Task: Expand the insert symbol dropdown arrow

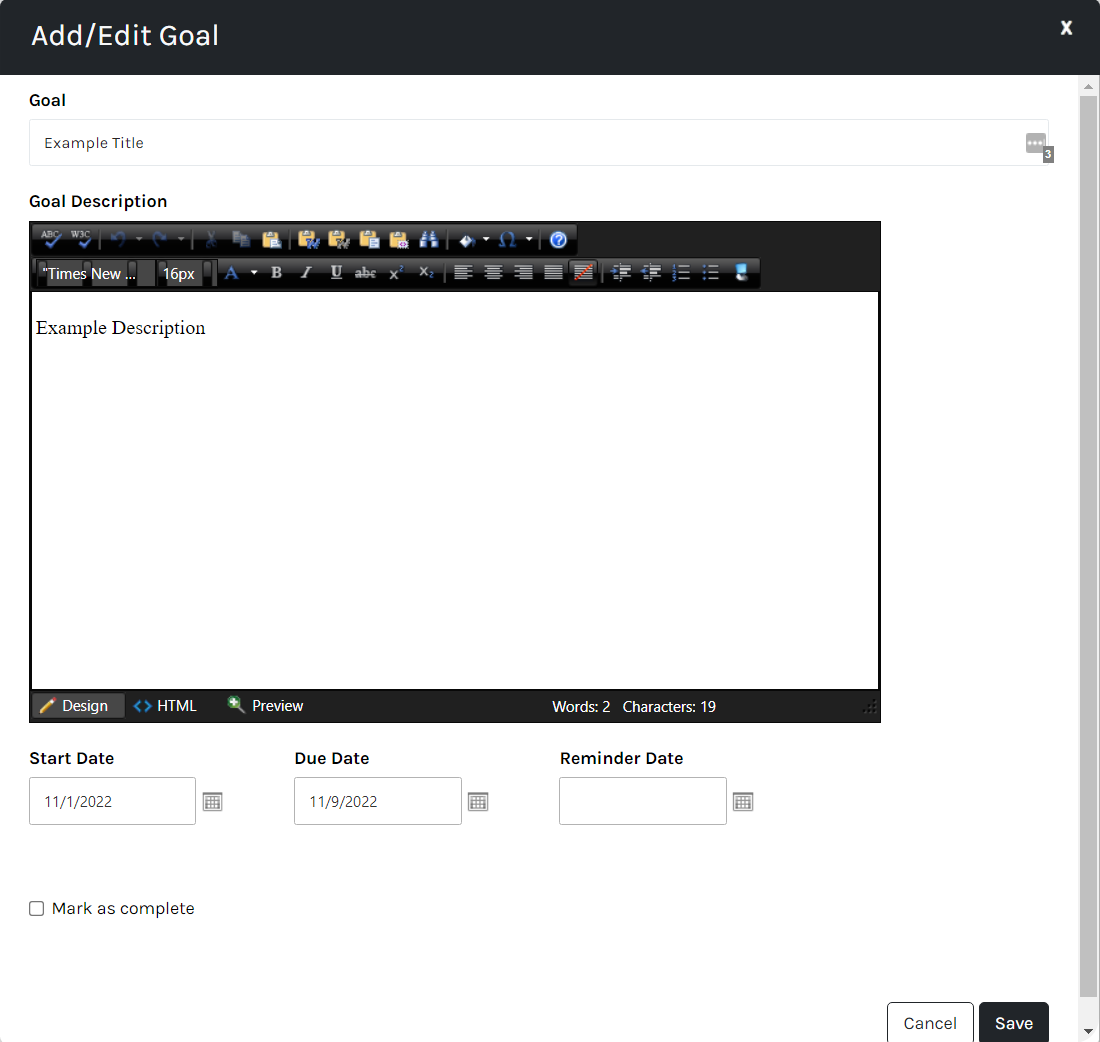Action: pyautogui.click(x=529, y=240)
